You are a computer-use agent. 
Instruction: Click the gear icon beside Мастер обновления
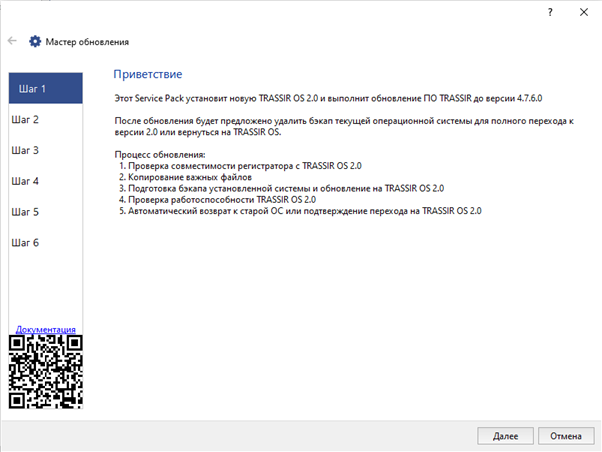(x=35, y=42)
